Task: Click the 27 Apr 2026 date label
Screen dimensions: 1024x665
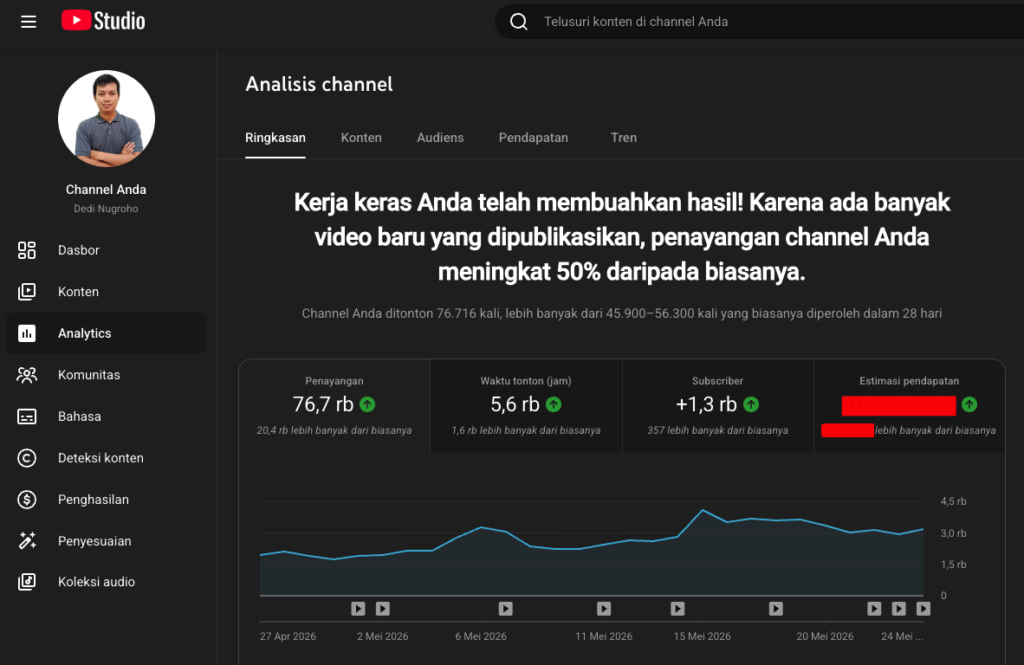Action: pos(288,636)
